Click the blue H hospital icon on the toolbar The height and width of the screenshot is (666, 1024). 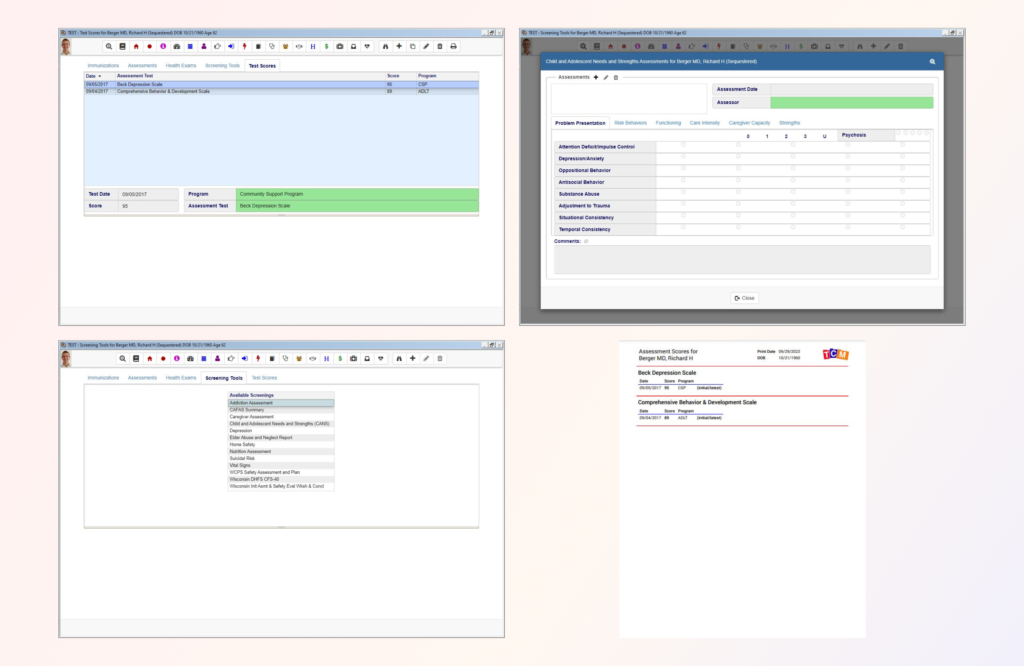tap(313, 45)
